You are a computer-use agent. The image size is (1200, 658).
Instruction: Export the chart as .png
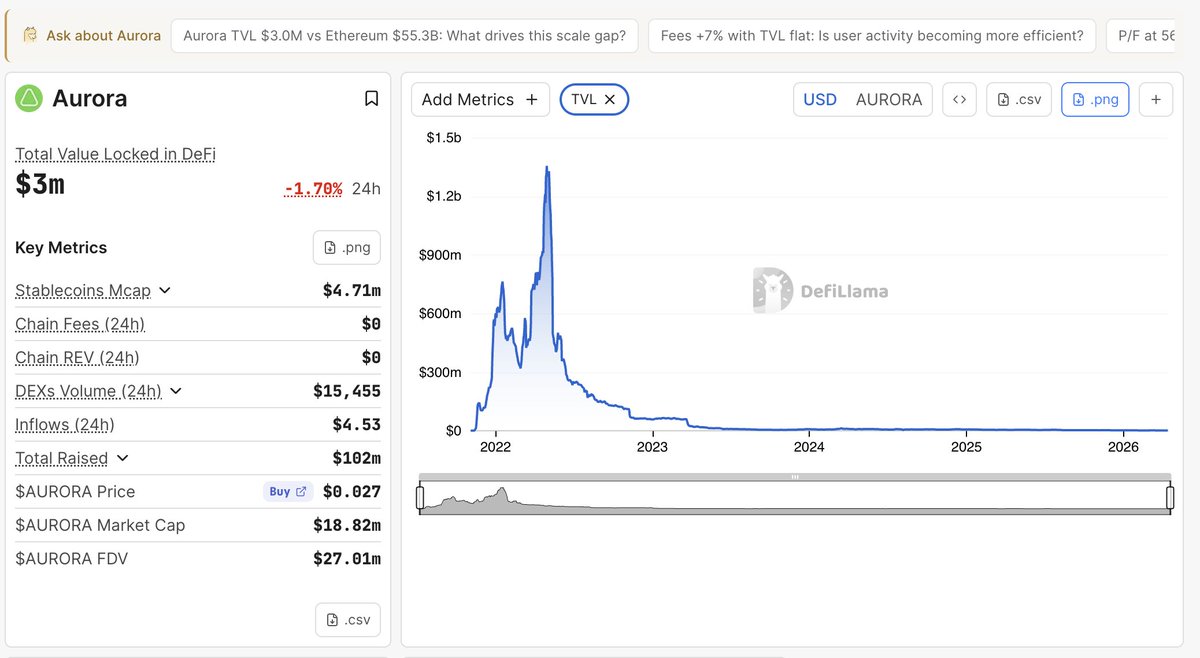pyautogui.click(x=1095, y=99)
